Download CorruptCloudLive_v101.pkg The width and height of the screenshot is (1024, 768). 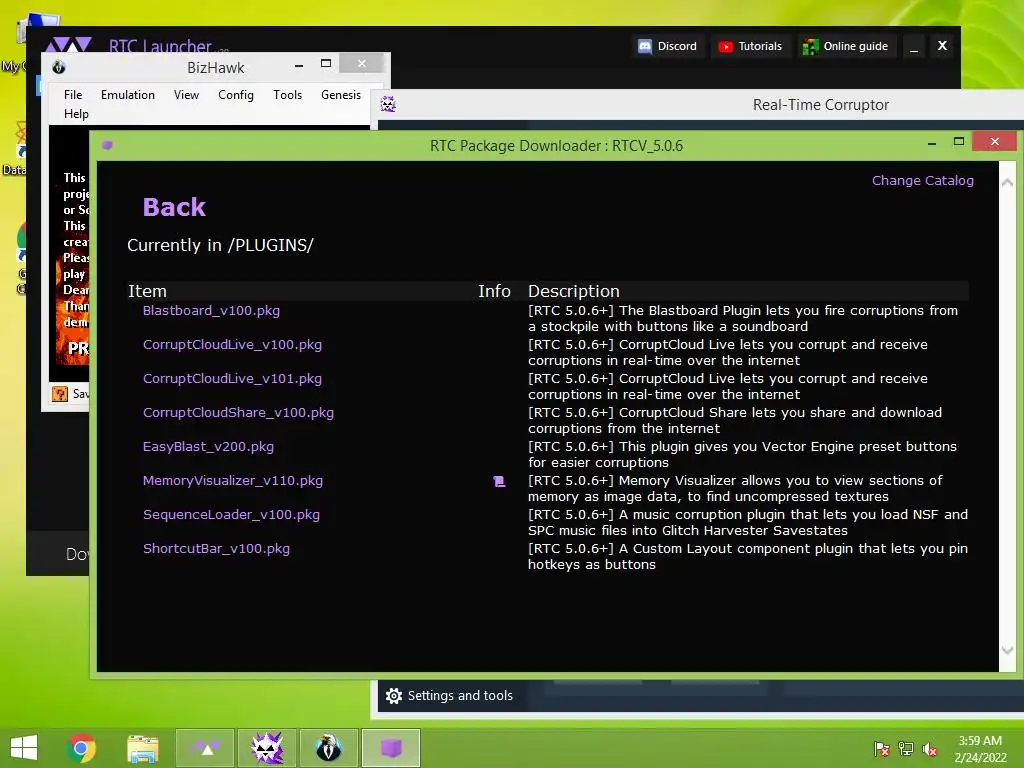point(232,378)
